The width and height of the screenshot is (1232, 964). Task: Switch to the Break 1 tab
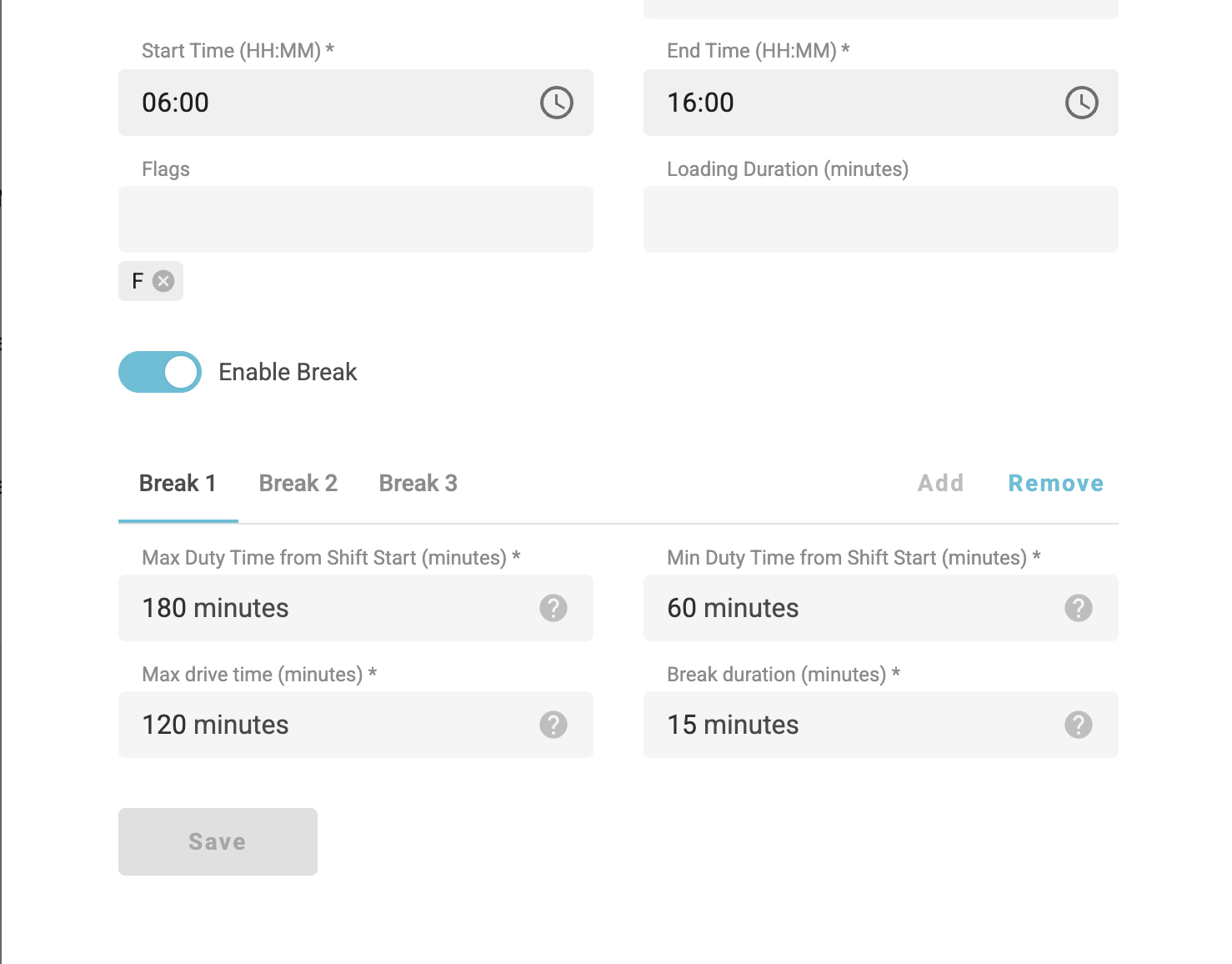178,484
